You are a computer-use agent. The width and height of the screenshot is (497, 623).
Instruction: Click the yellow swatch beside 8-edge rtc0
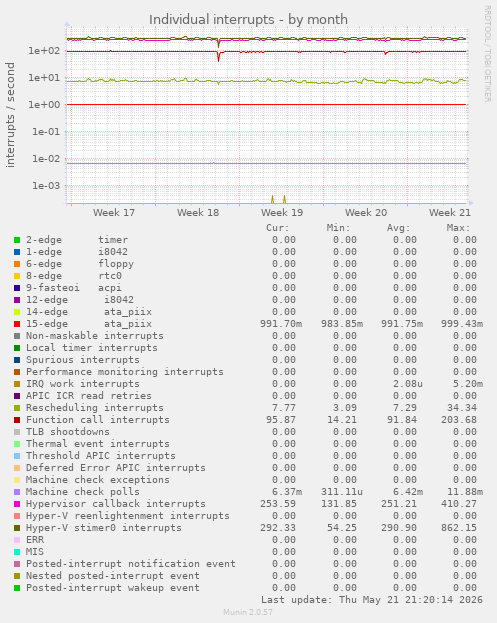point(17,276)
